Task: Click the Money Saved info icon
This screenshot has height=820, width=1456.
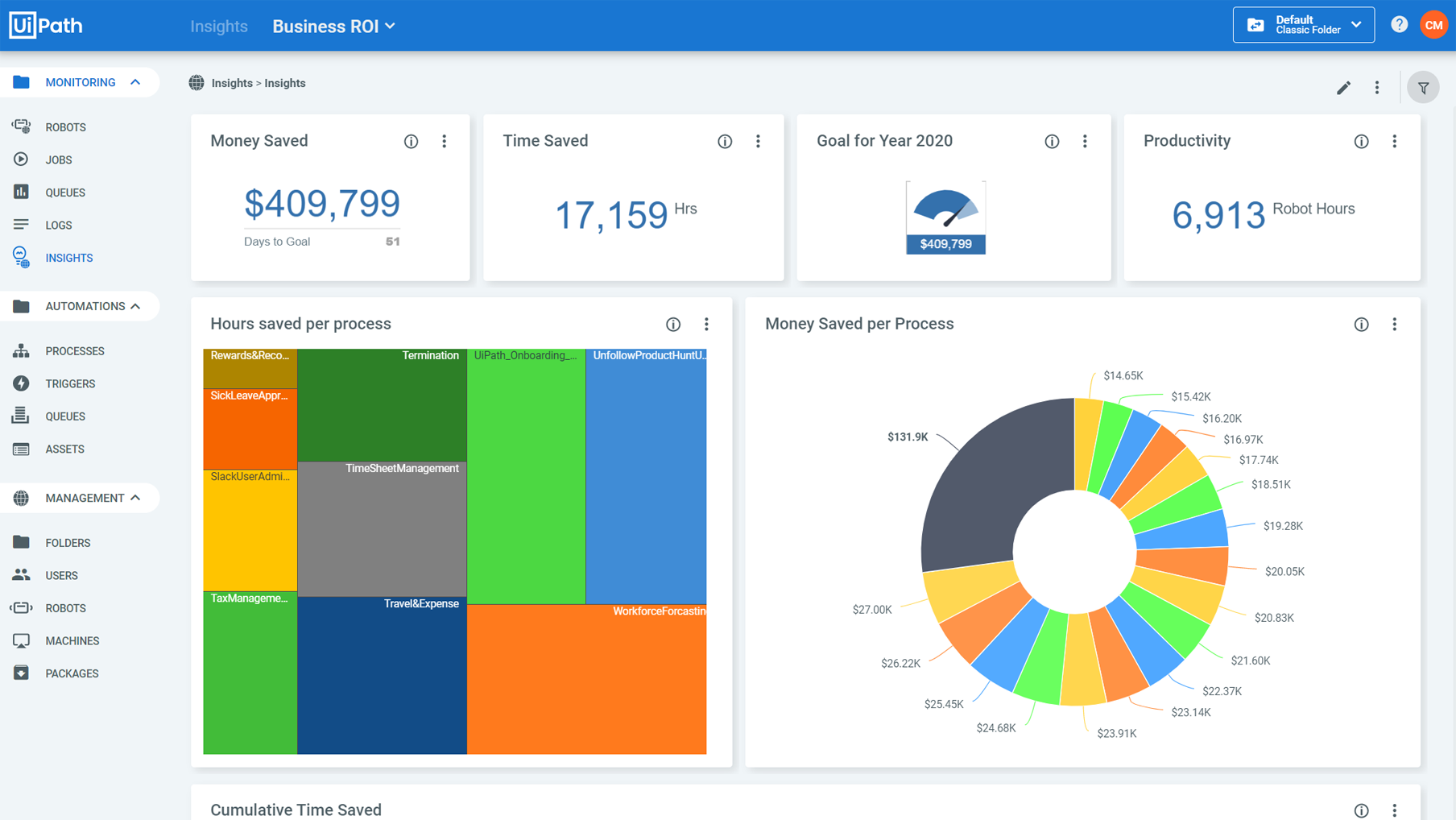Action: [x=411, y=142]
